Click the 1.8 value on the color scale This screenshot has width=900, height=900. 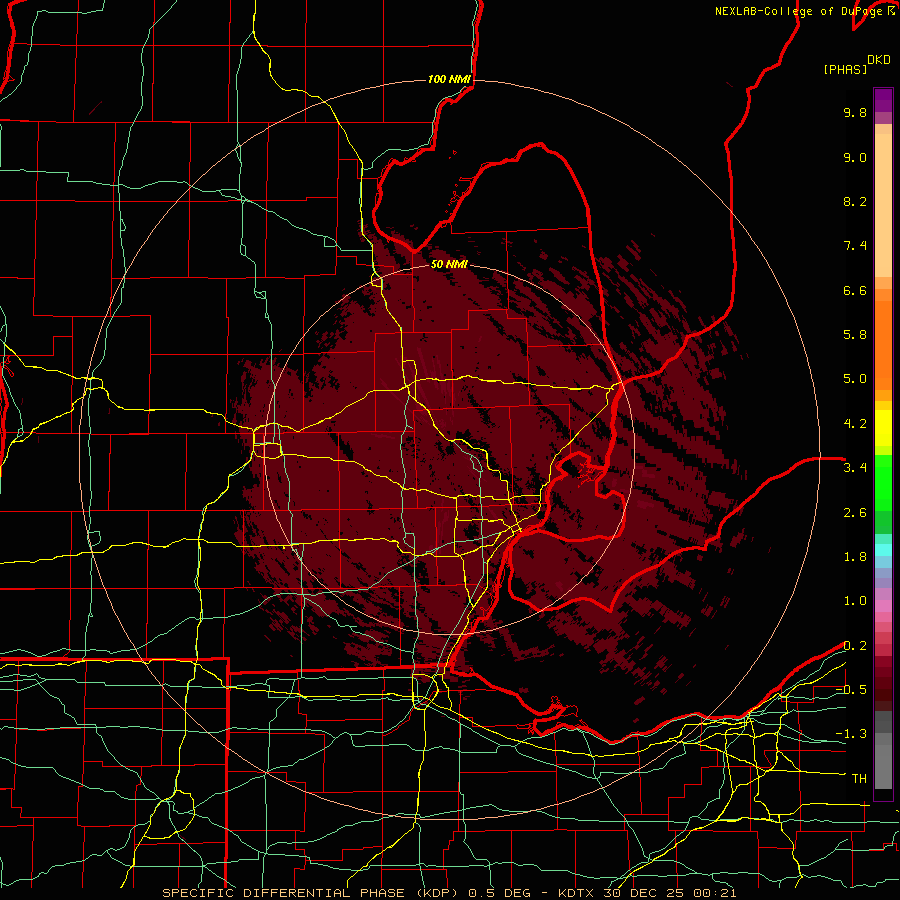[855, 557]
